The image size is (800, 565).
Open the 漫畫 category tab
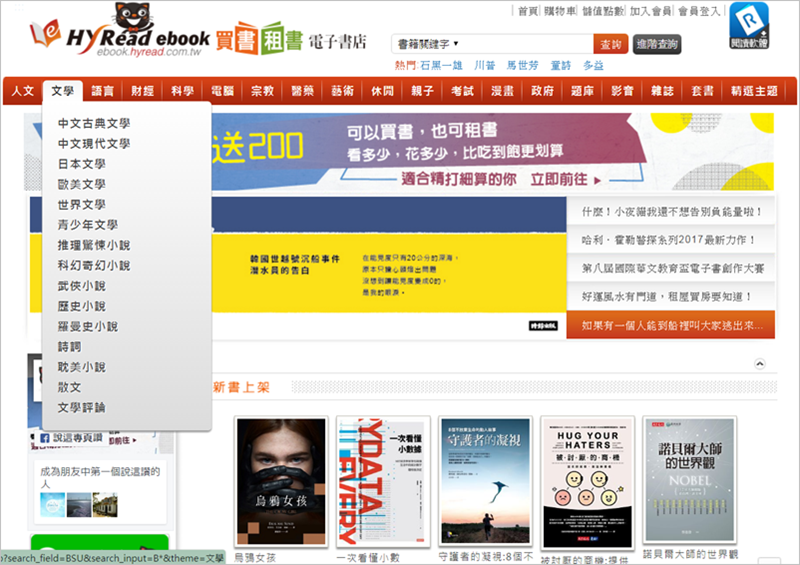click(502, 91)
